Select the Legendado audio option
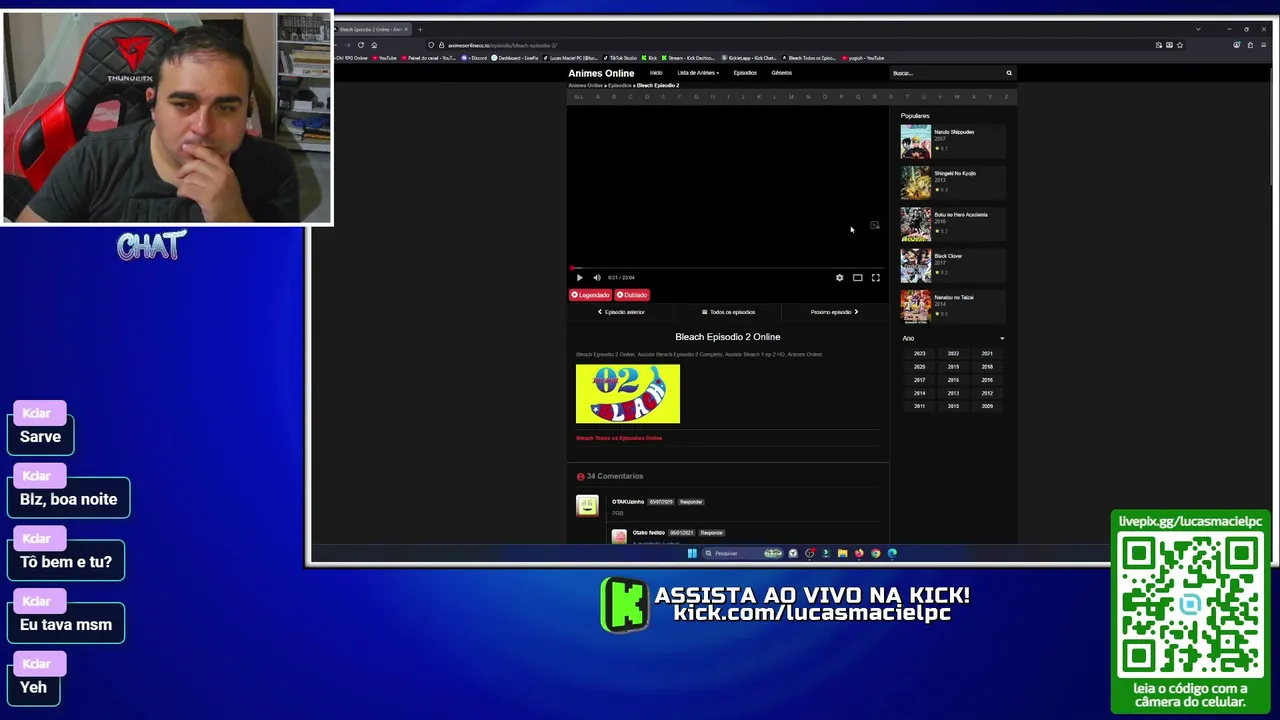The image size is (1280, 720). coord(590,295)
